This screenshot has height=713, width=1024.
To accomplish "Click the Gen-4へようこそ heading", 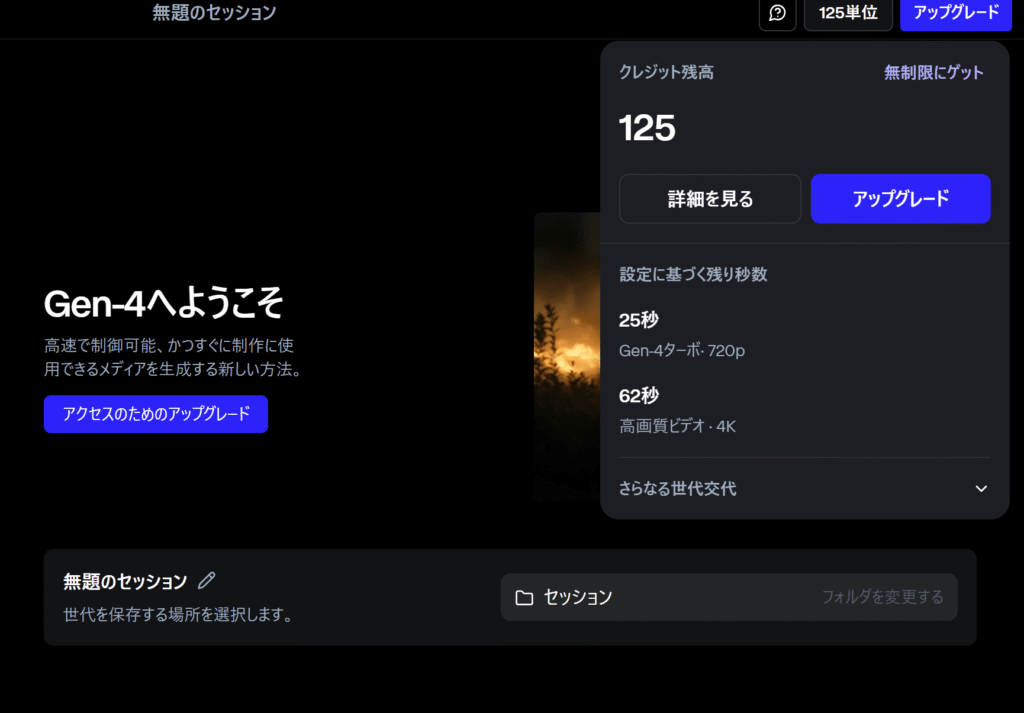I will pos(163,303).
